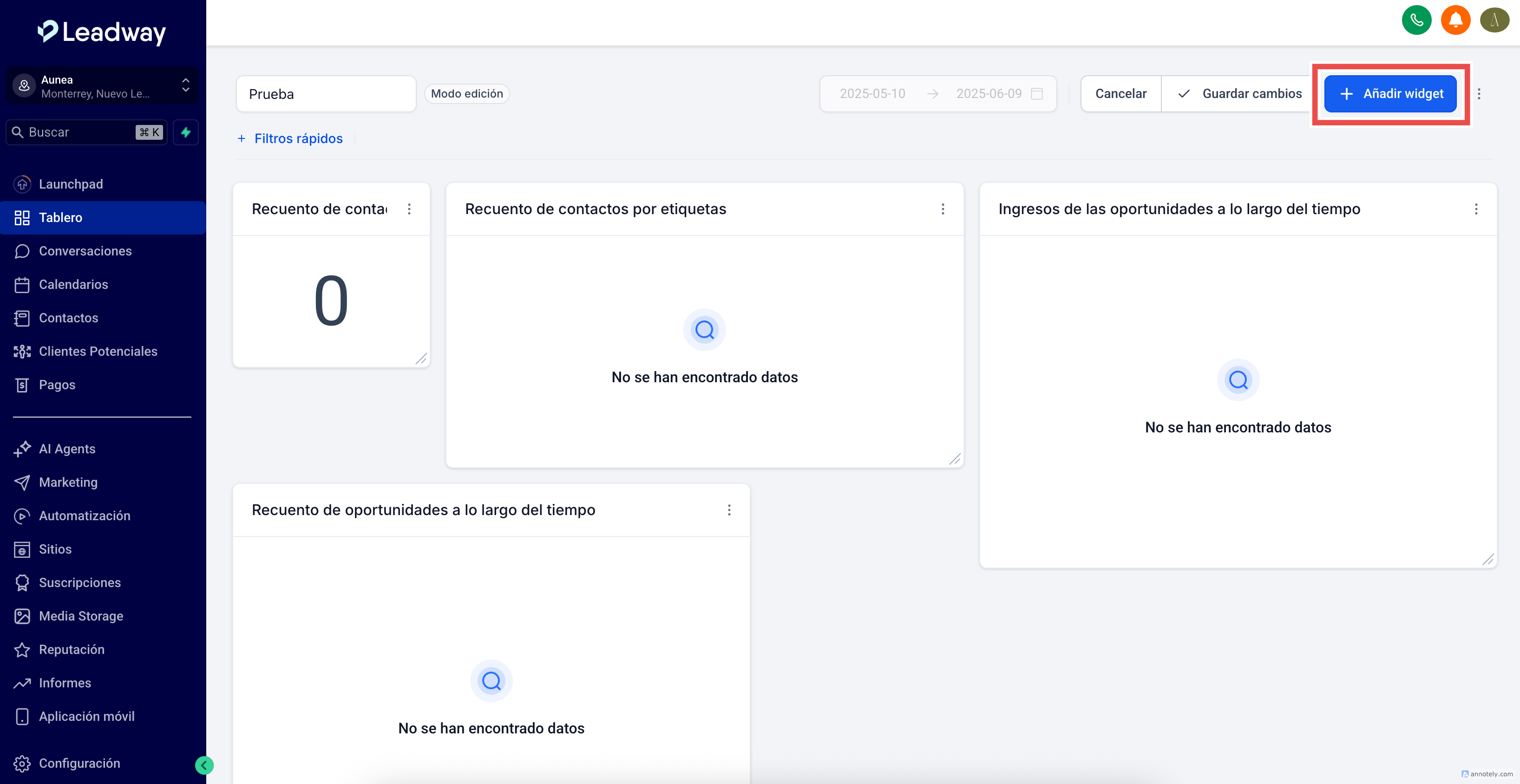Viewport: 1520px width, 784px height.
Task: Click Cancelar to discard edits
Action: pos(1120,94)
